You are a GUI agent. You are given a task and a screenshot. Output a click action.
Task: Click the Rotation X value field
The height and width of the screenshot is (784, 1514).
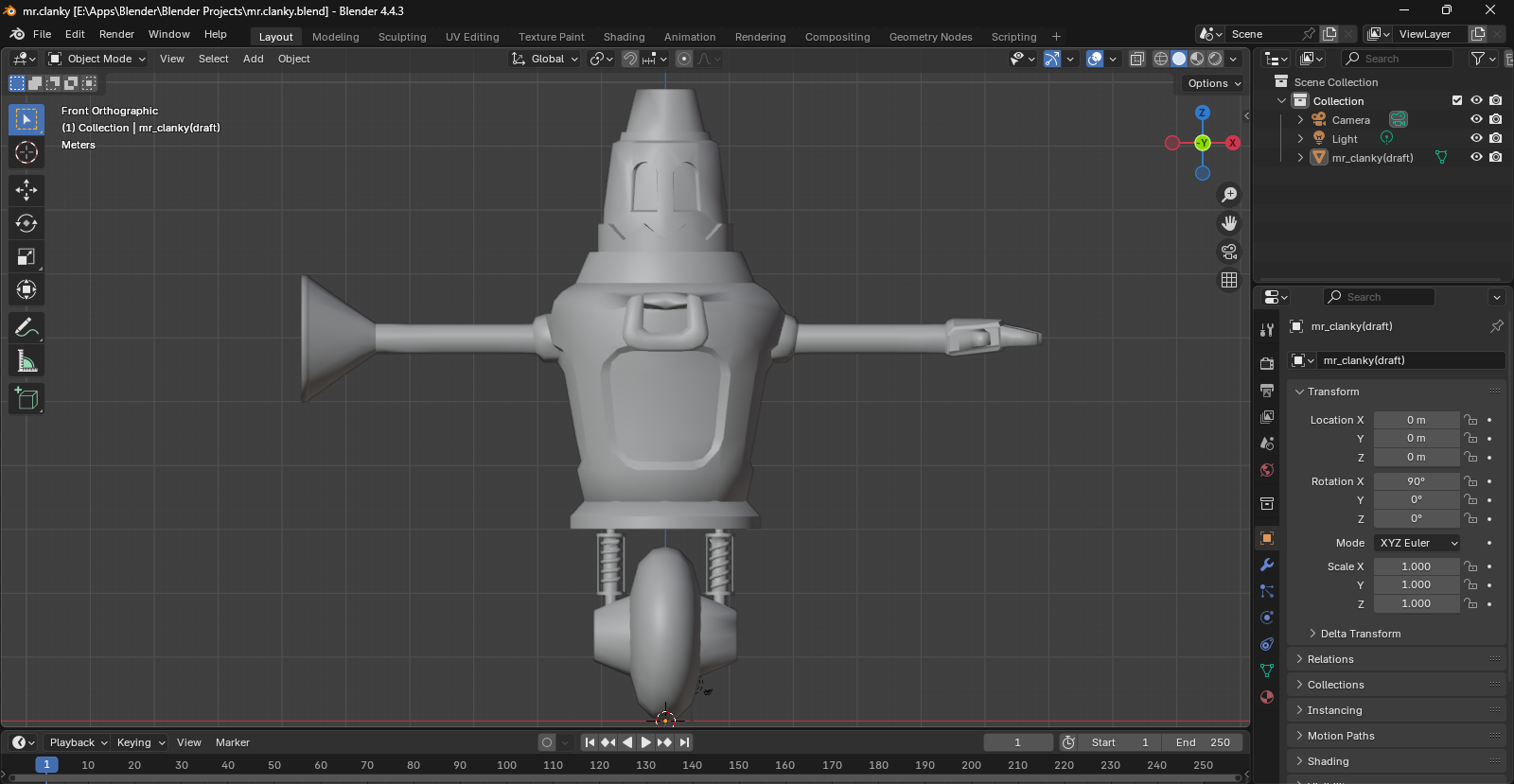pyautogui.click(x=1417, y=481)
